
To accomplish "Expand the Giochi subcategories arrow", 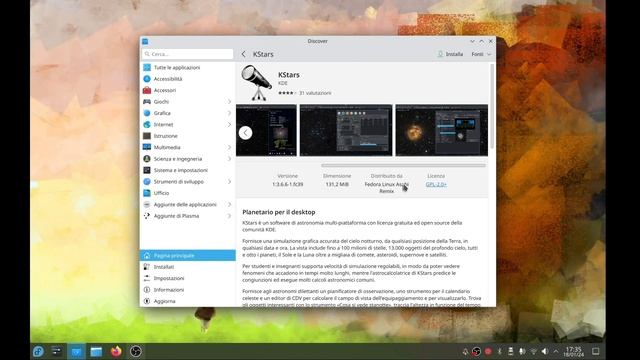I will [229, 102].
